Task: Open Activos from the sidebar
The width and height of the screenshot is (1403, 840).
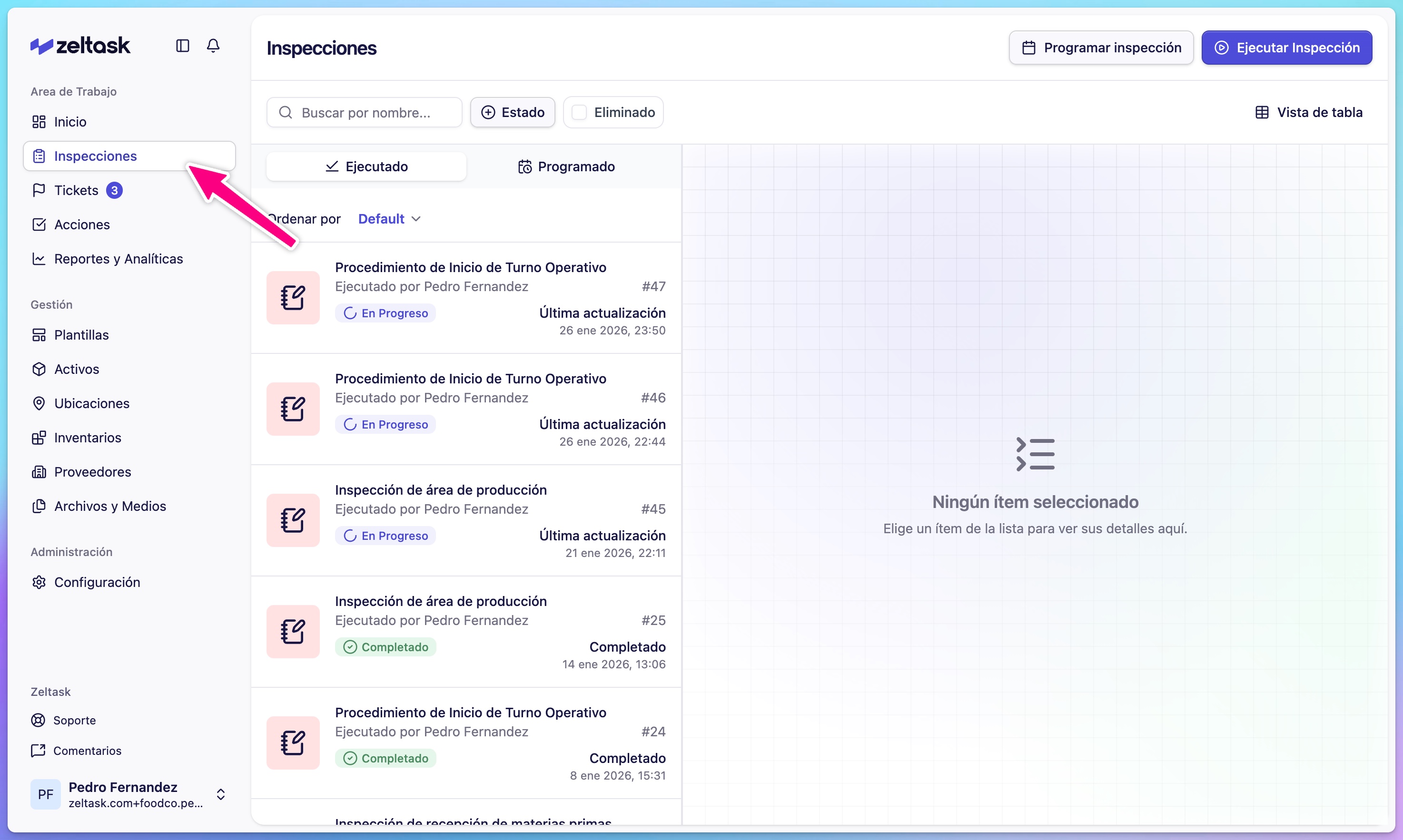Action: pyautogui.click(x=77, y=369)
